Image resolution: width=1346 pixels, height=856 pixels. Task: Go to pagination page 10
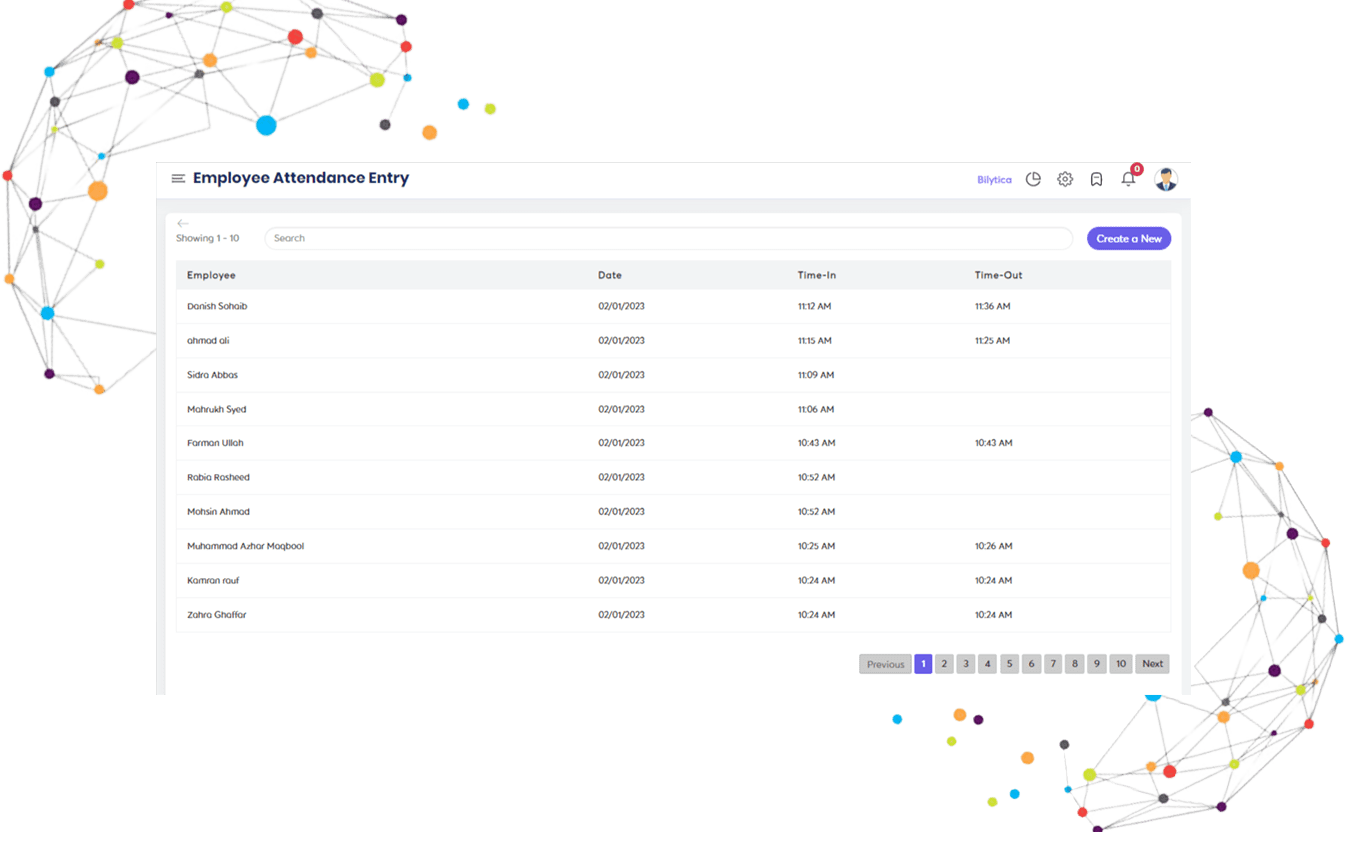coord(1121,664)
